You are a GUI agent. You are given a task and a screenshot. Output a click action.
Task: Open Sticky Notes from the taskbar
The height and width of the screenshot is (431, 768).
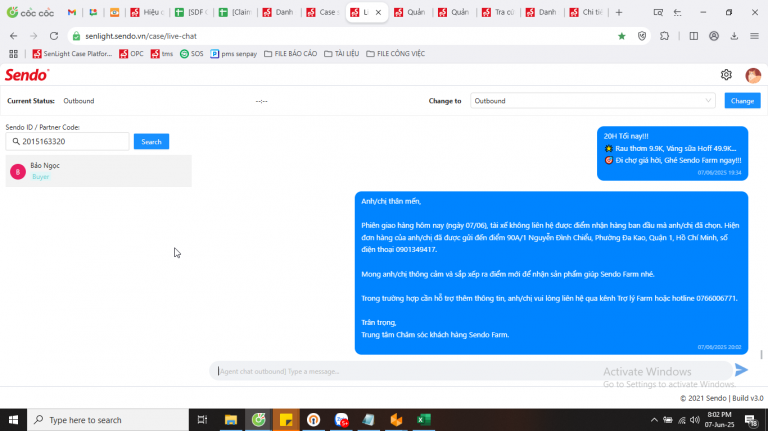point(286,420)
